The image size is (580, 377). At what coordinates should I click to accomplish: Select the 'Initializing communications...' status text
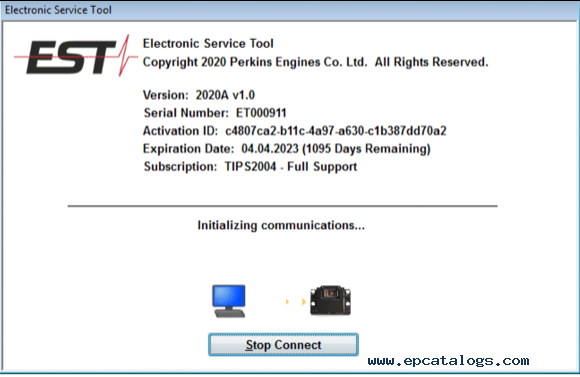(x=281, y=225)
